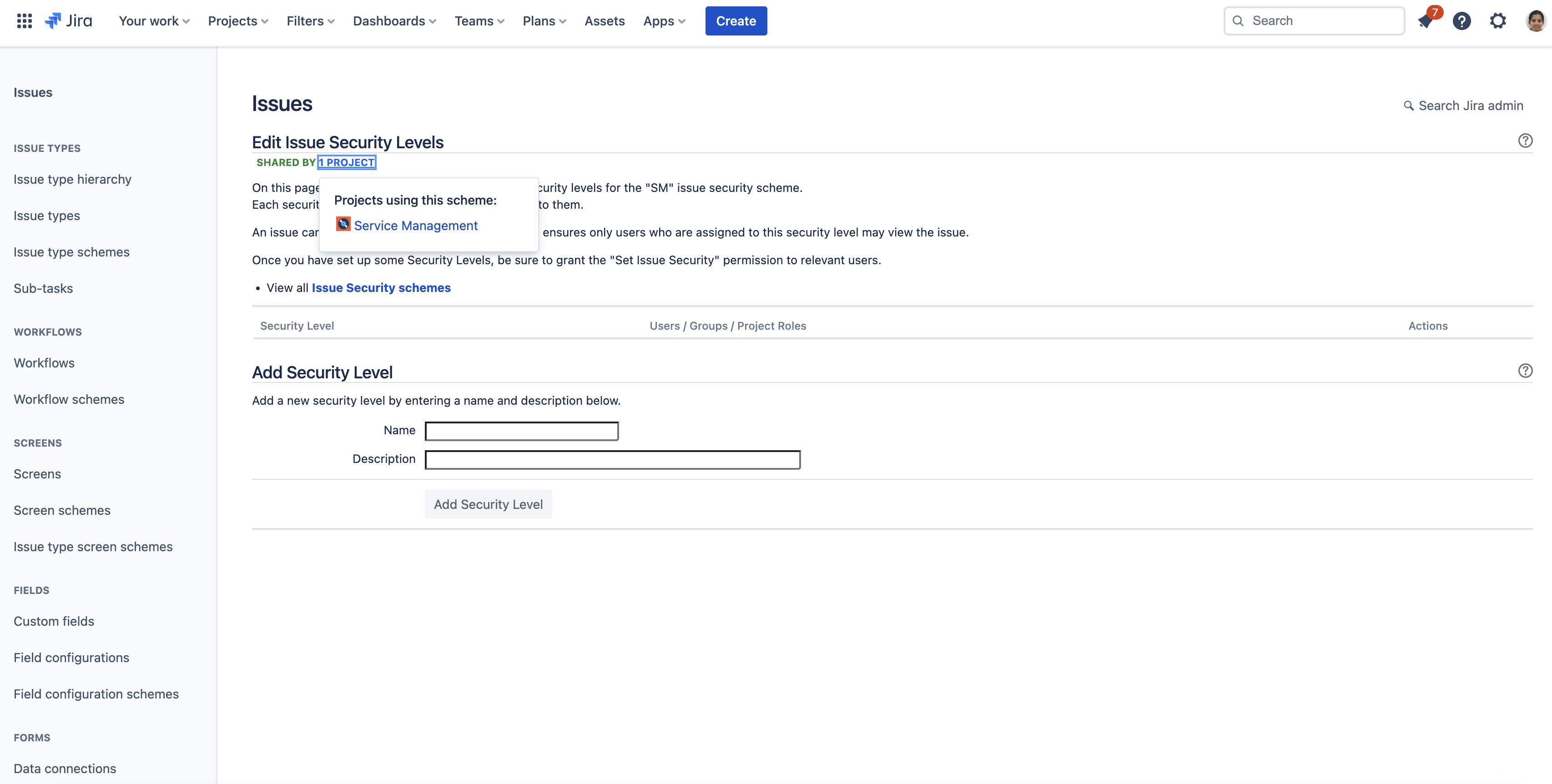Open the help question mark icon
The image size is (1552, 784).
pos(1461,21)
